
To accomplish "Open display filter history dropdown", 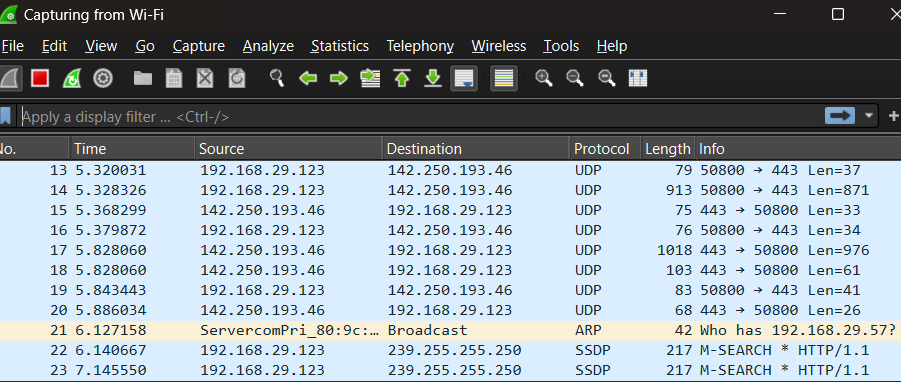I will point(869,115).
